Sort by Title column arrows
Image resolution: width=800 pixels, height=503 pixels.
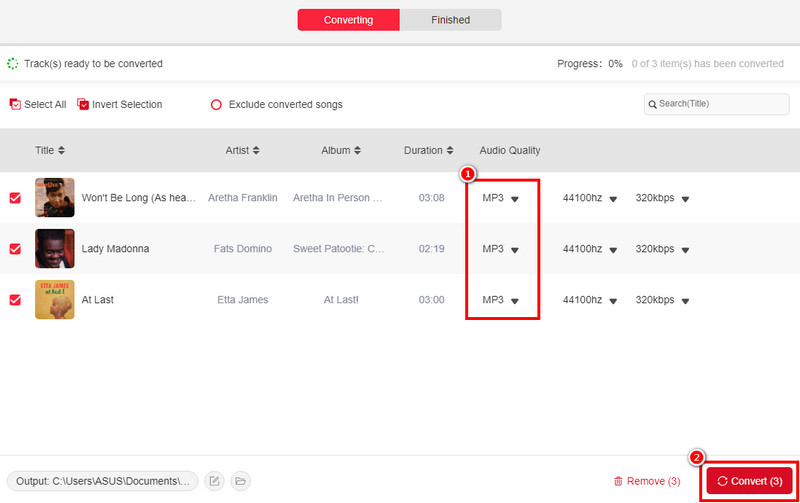pos(61,150)
